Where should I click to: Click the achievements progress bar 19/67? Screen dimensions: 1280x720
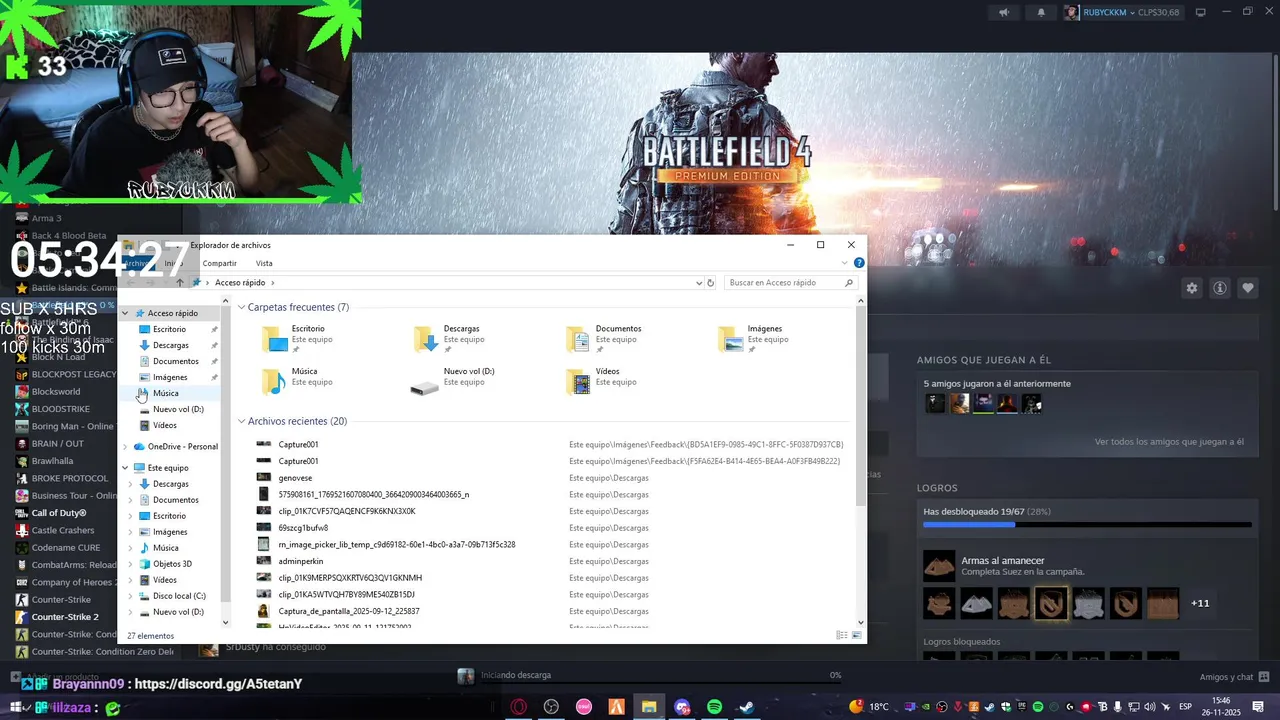click(x=1087, y=524)
